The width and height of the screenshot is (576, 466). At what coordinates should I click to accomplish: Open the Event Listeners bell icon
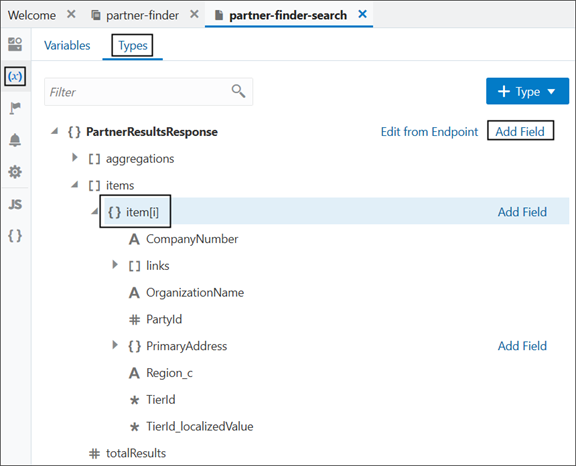(x=15, y=140)
